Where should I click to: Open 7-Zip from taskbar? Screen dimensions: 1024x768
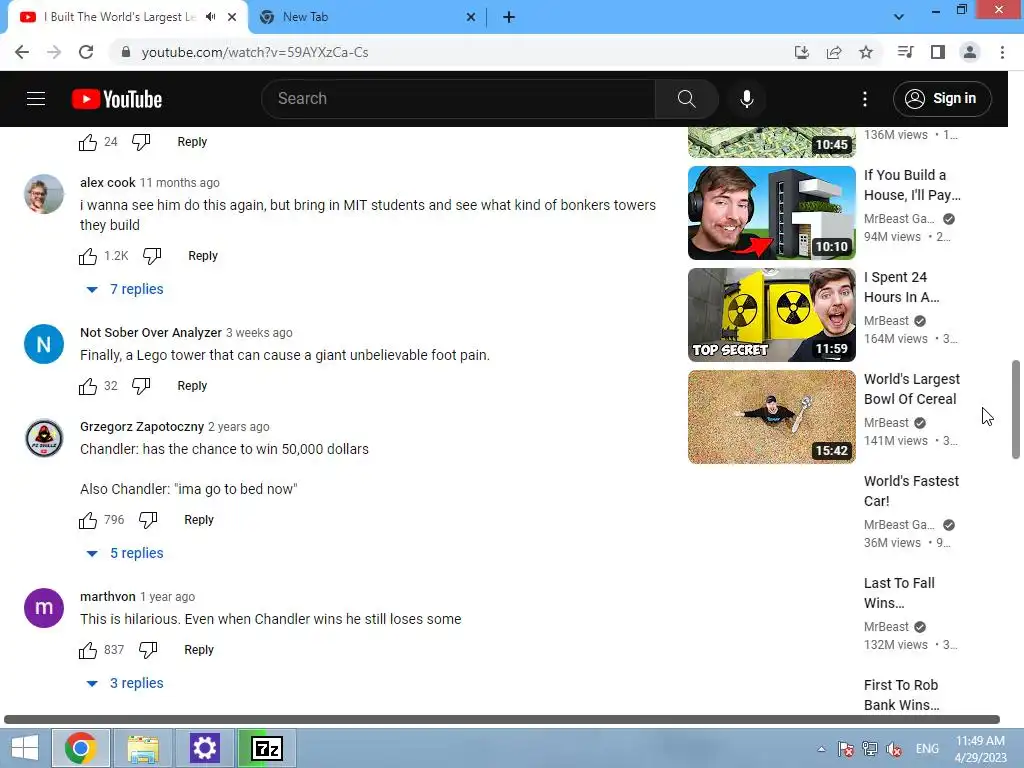pos(267,748)
